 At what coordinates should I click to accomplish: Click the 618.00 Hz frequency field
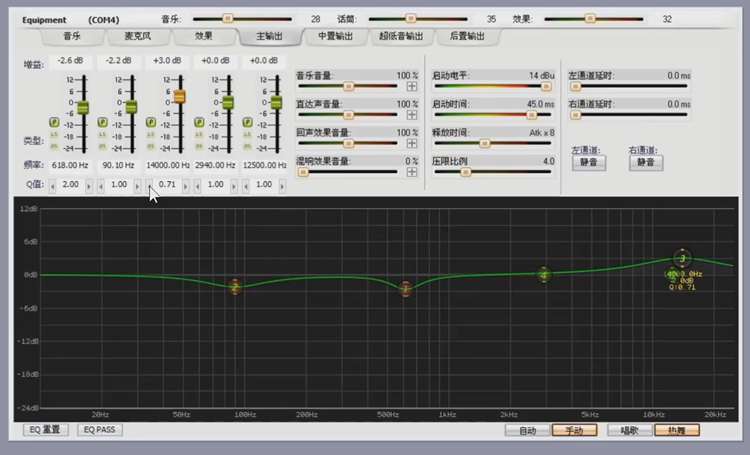pos(70,164)
